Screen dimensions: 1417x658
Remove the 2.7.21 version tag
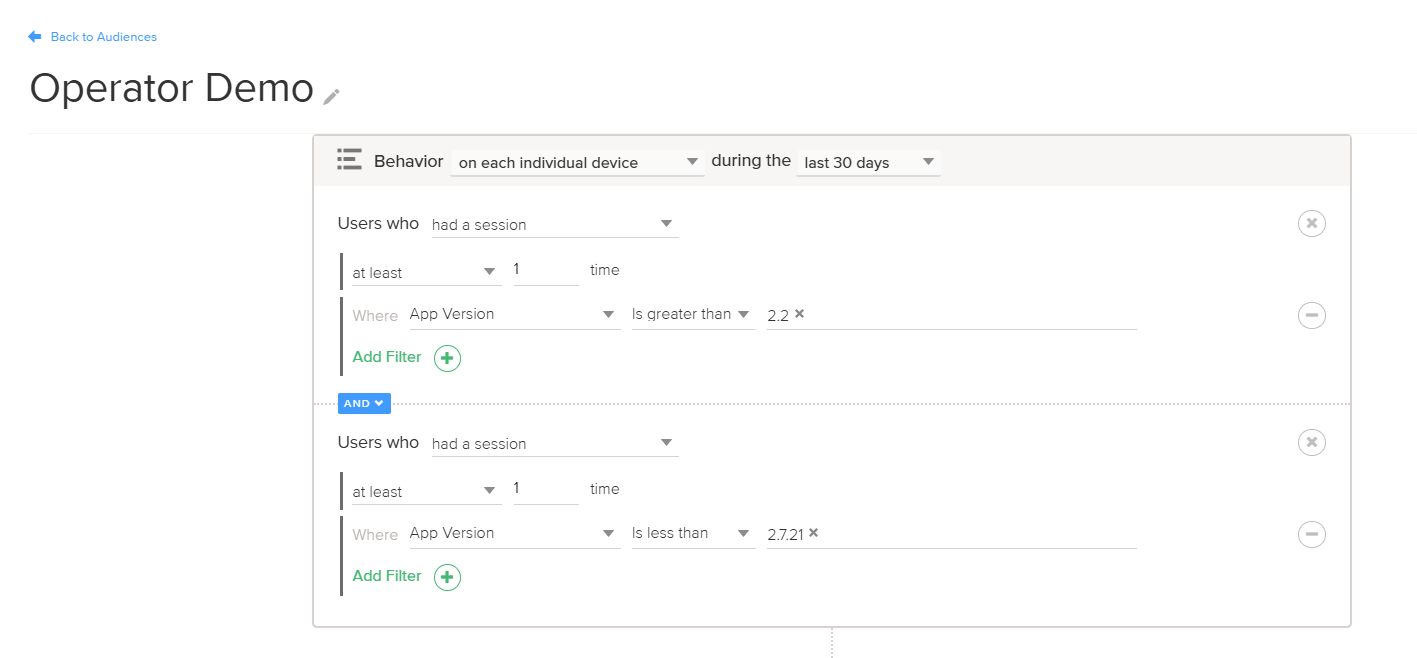[x=813, y=533]
